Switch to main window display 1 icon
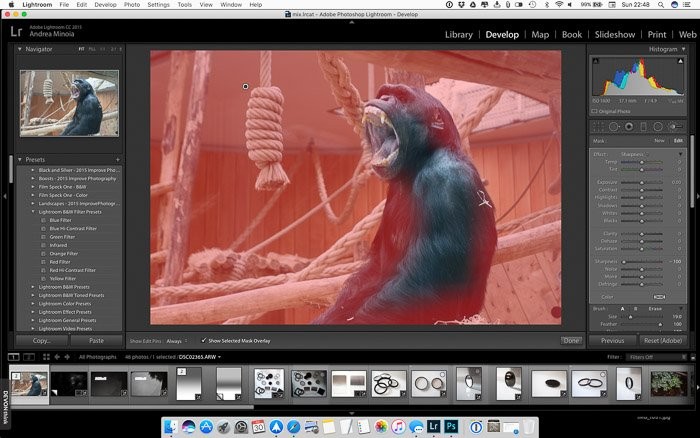The image size is (700, 438). coord(13,357)
